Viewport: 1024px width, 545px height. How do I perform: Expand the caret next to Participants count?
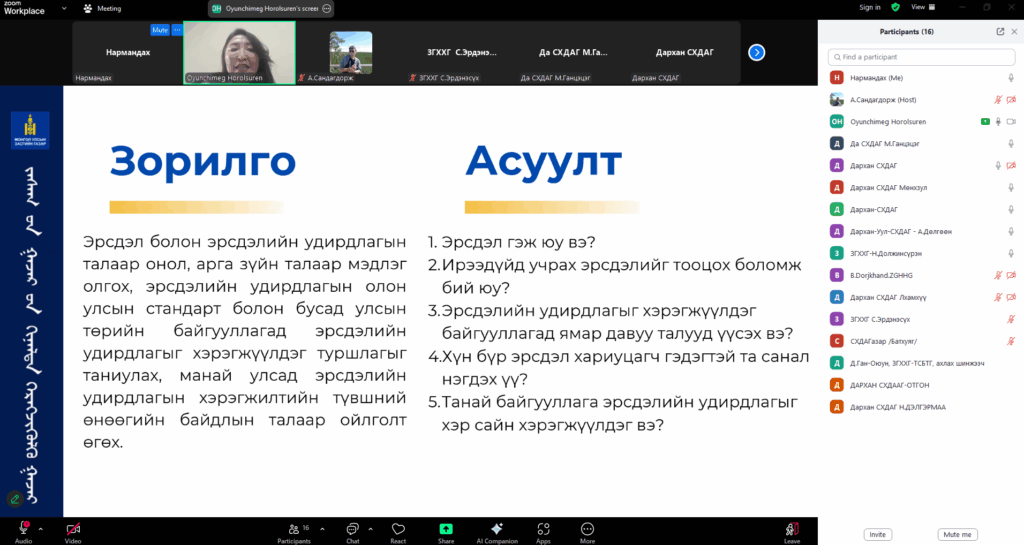point(321,525)
